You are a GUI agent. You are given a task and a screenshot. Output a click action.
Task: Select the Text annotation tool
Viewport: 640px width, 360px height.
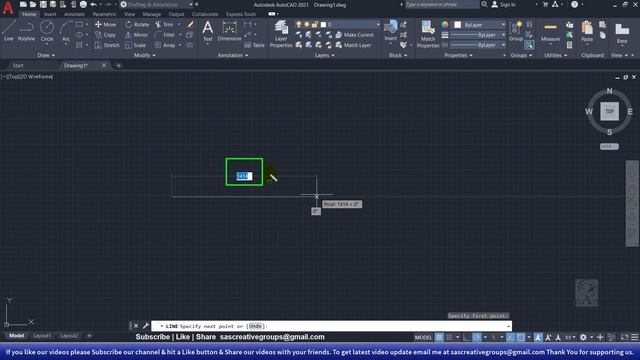[207, 31]
